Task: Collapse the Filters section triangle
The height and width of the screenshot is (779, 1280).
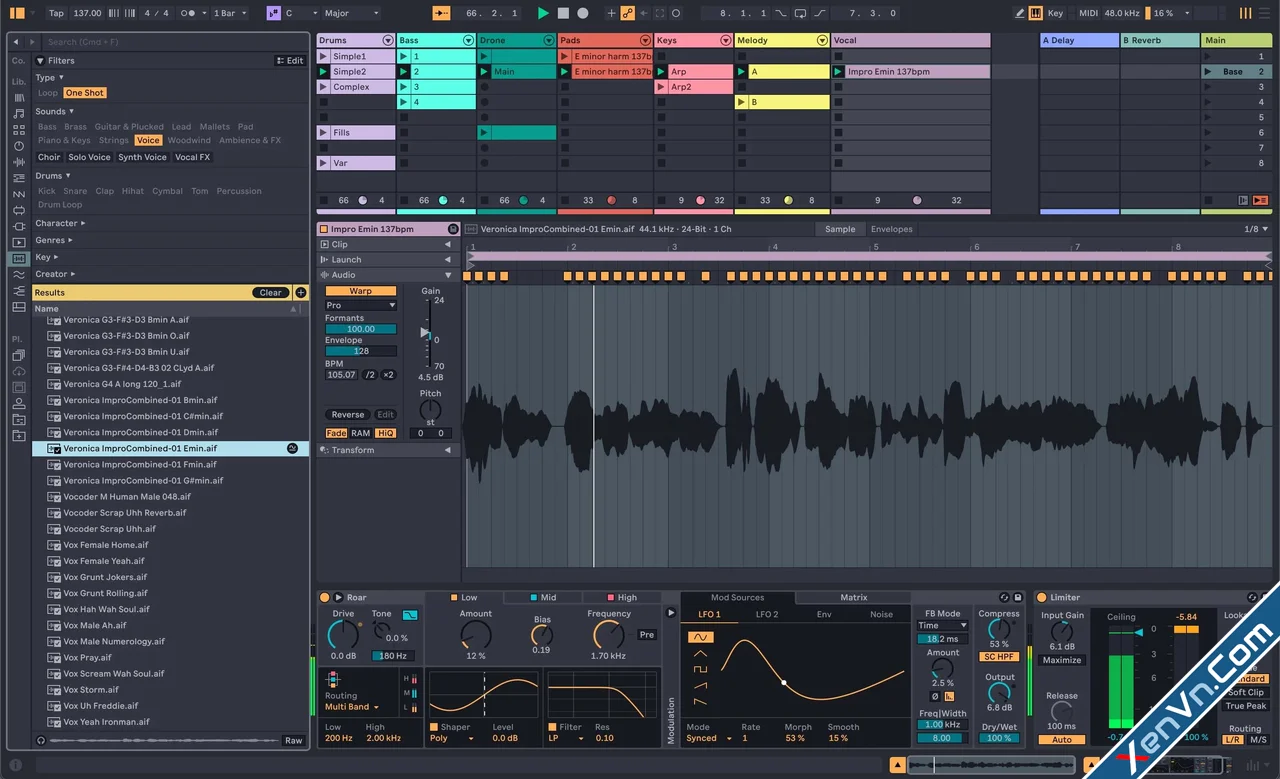Action: coord(40,60)
